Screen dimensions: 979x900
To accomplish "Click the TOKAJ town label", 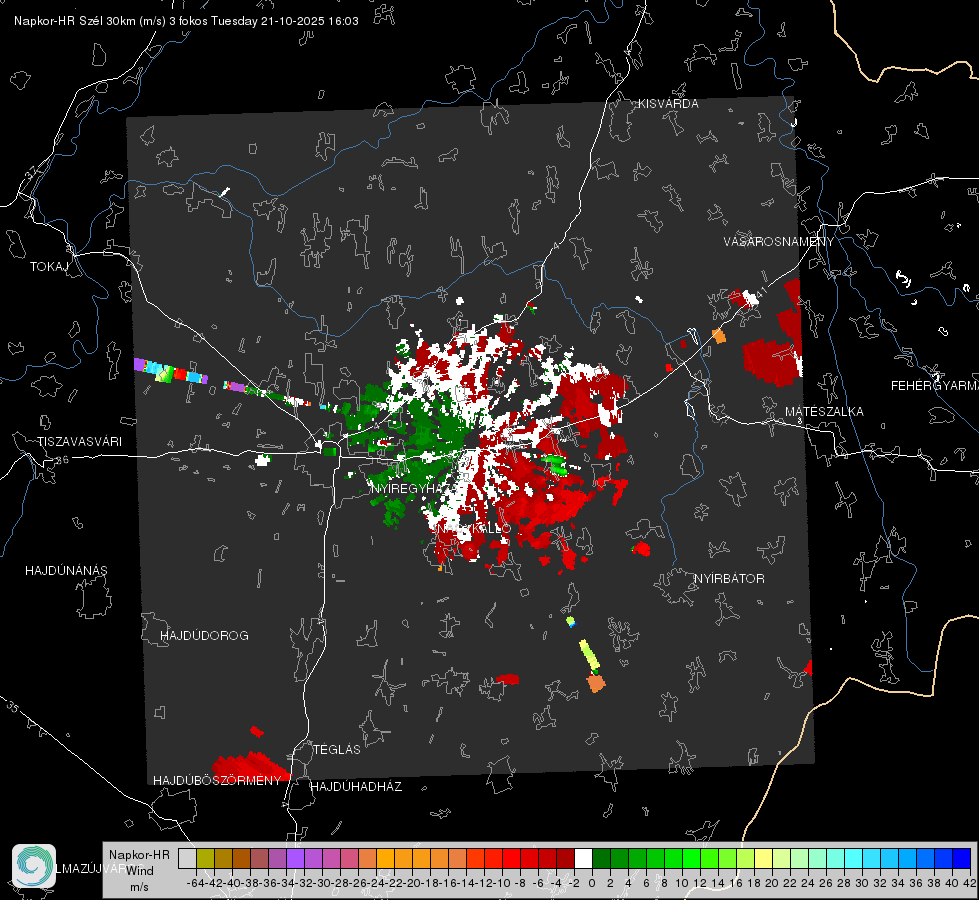I will (49, 267).
